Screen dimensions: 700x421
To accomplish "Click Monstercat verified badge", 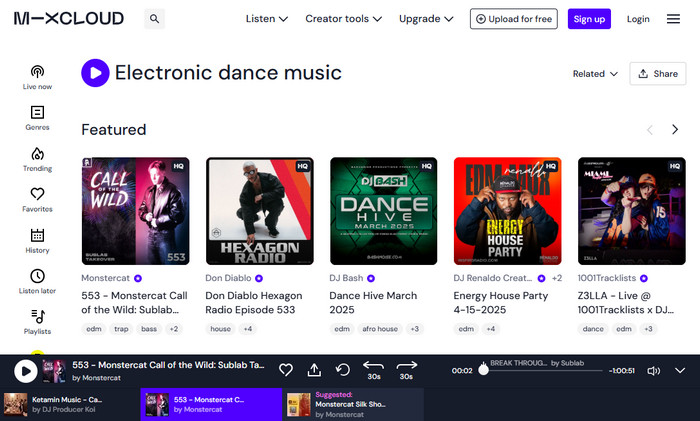I will [138, 278].
